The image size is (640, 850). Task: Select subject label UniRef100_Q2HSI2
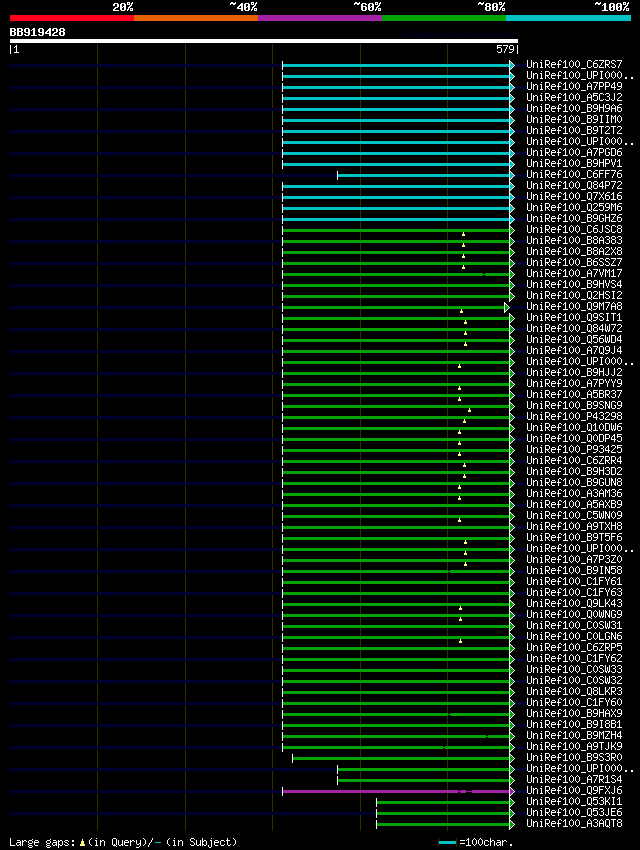point(574,295)
